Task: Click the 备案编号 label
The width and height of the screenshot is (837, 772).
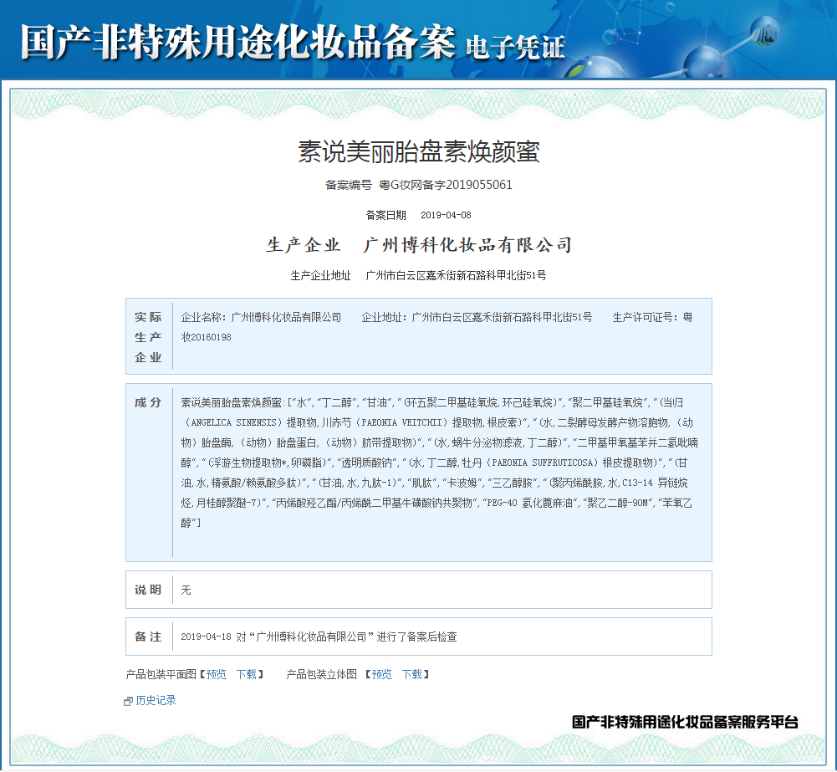Action: point(349,185)
